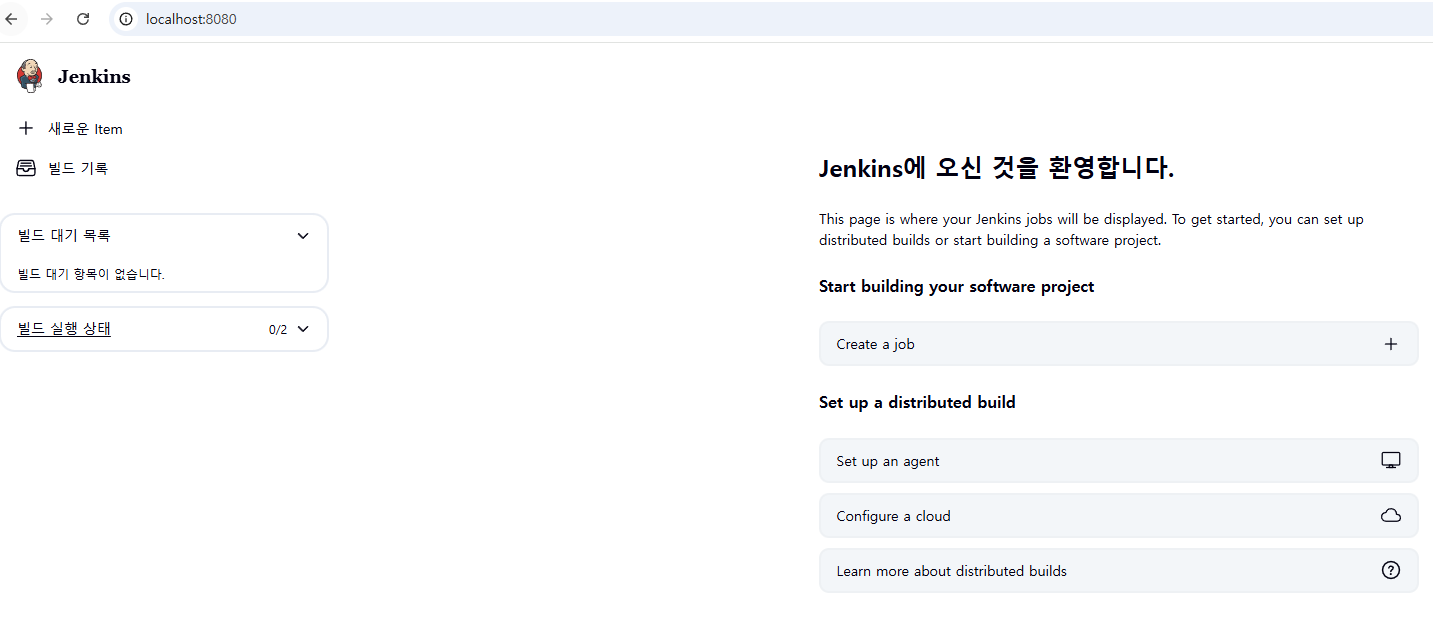Click the build history tray icon
Viewport: 1433px width, 630px height.
coord(26,168)
